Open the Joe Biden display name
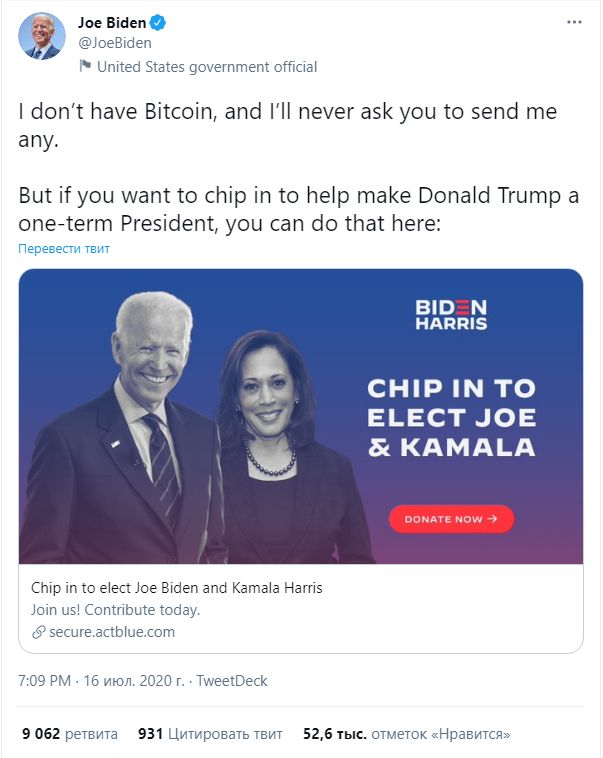 click(x=112, y=23)
